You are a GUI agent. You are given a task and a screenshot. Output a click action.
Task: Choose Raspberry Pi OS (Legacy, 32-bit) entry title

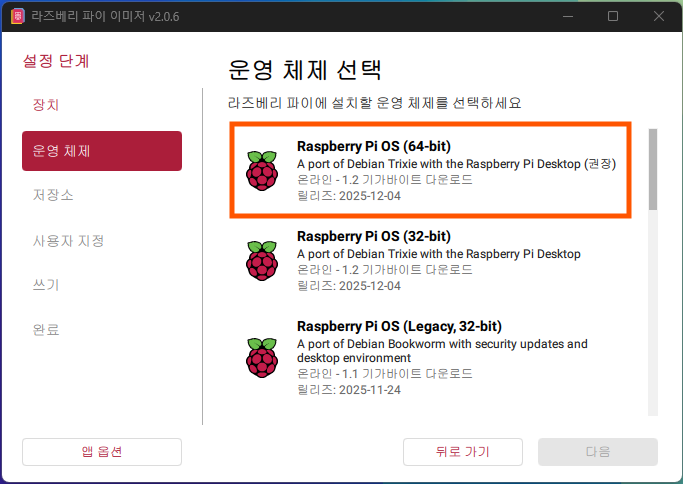[399, 326]
